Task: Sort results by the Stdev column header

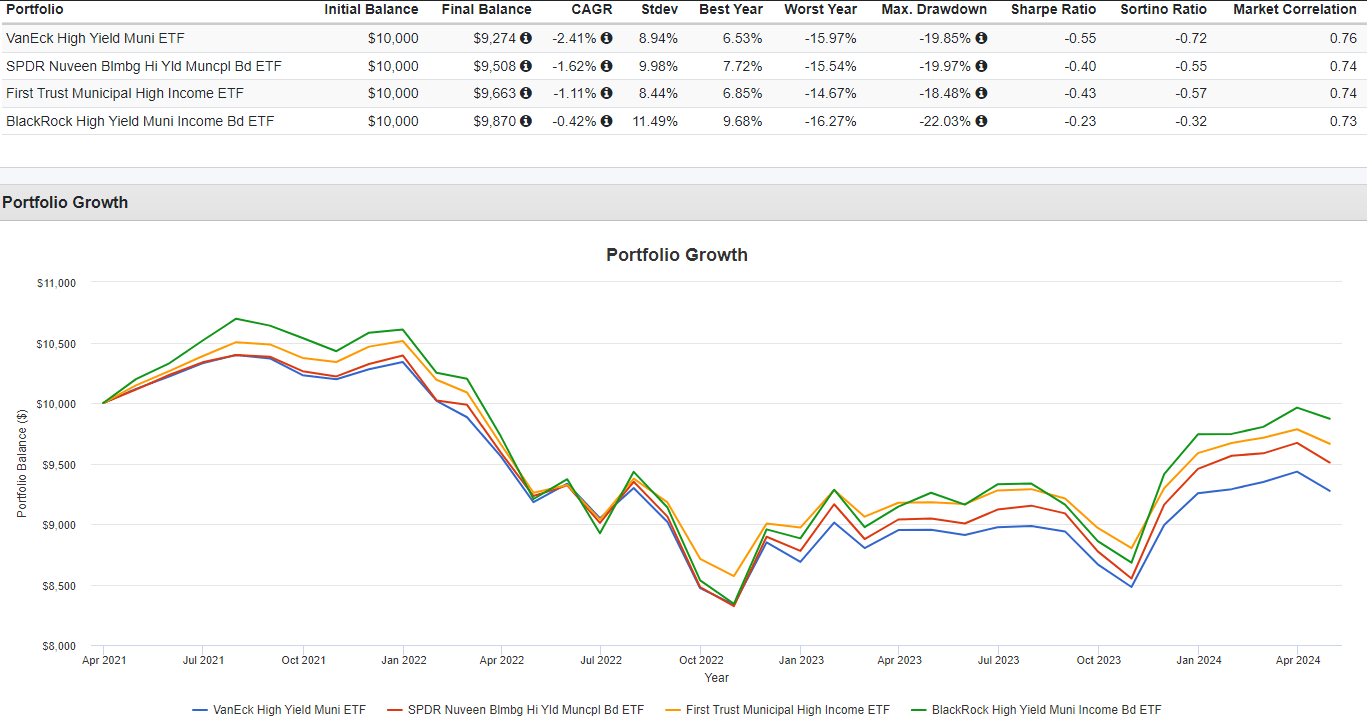Action: [x=659, y=9]
